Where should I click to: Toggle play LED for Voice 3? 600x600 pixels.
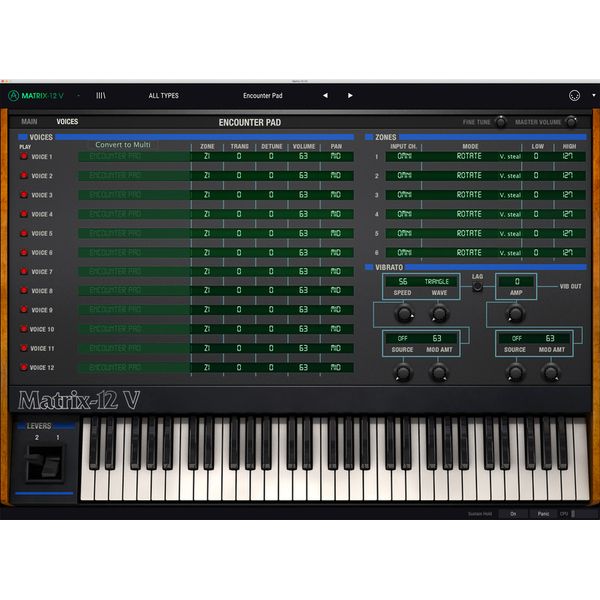(x=24, y=194)
